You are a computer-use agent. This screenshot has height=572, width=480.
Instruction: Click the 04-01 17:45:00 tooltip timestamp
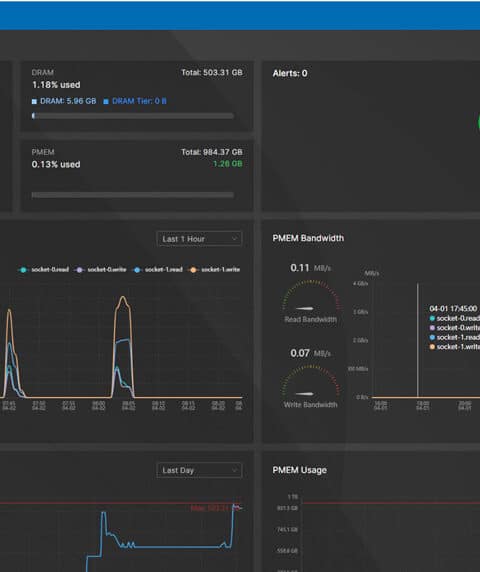(x=453, y=309)
